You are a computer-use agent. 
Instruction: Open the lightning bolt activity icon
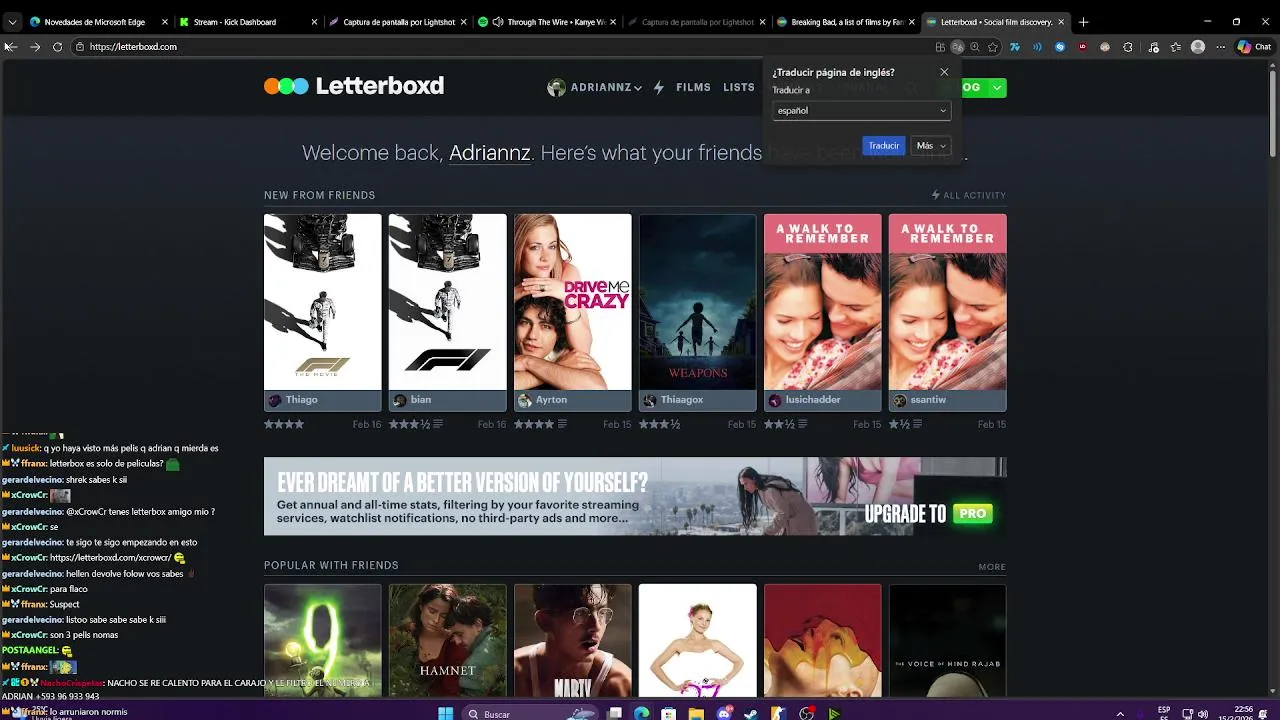(x=658, y=87)
